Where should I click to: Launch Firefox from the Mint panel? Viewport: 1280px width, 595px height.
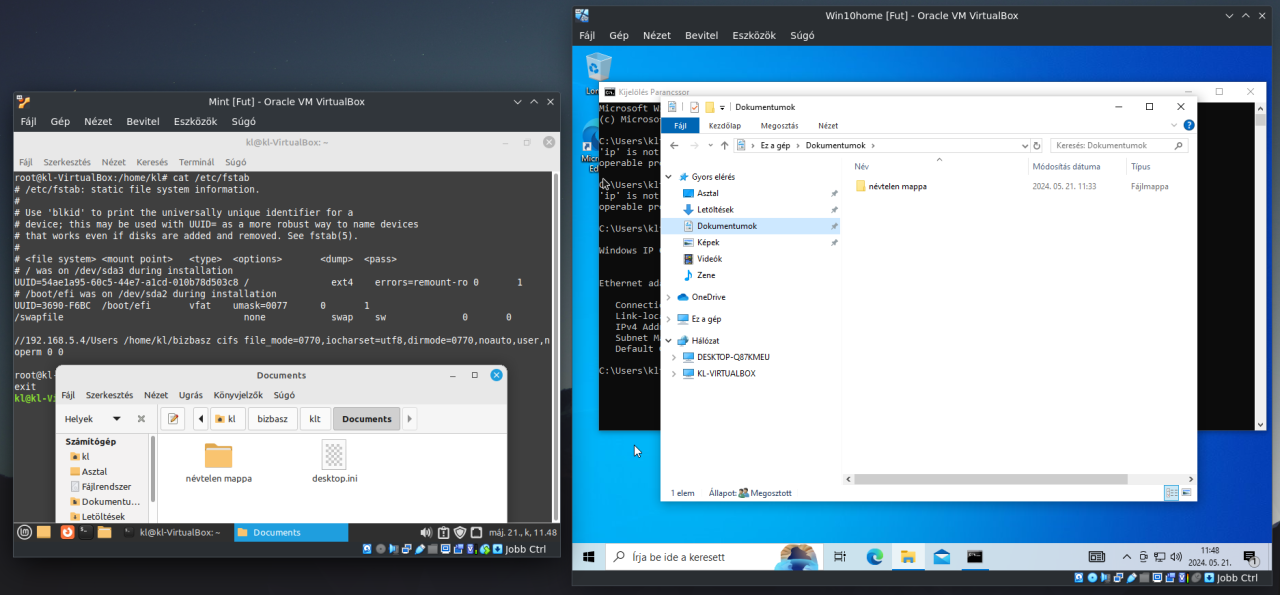pyautogui.click(x=67, y=532)
